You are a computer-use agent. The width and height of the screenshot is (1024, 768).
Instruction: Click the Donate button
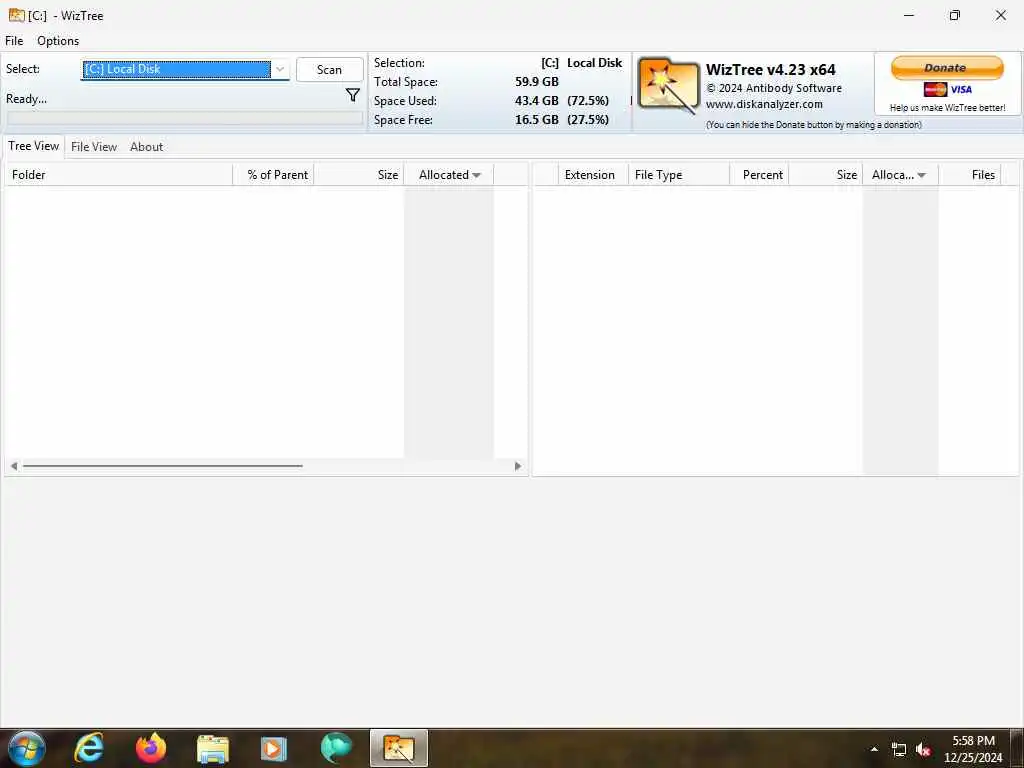point(947,68)
